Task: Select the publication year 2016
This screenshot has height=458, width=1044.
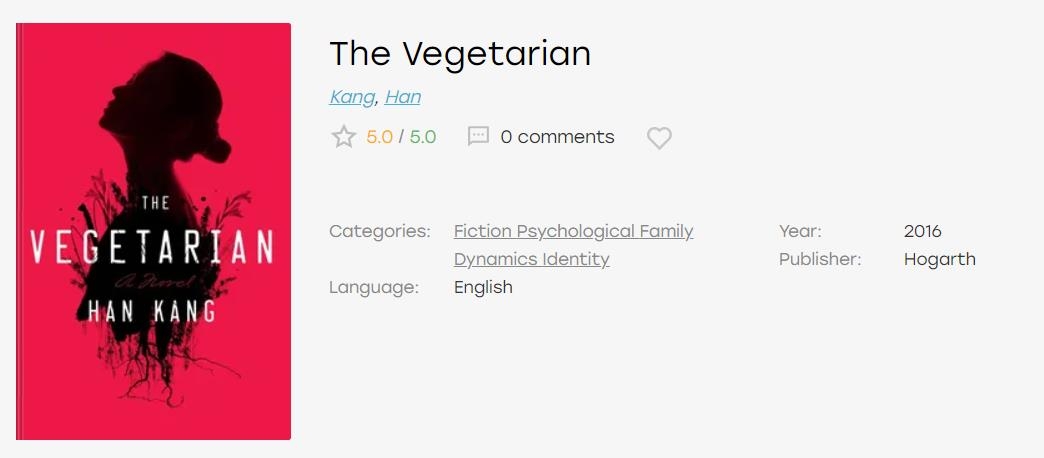Action: 922,231
